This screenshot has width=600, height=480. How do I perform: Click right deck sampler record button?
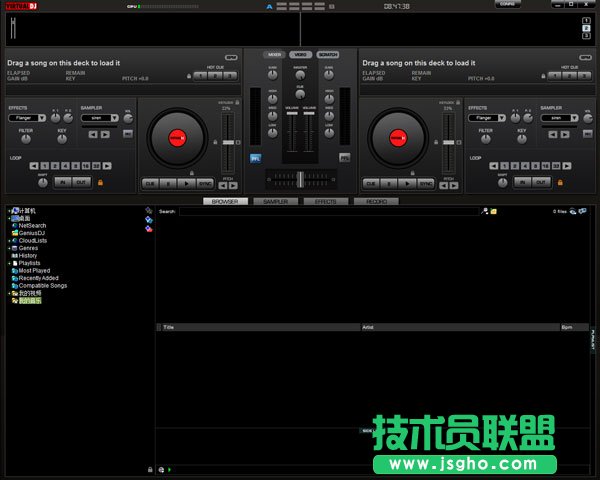[588, 134]
